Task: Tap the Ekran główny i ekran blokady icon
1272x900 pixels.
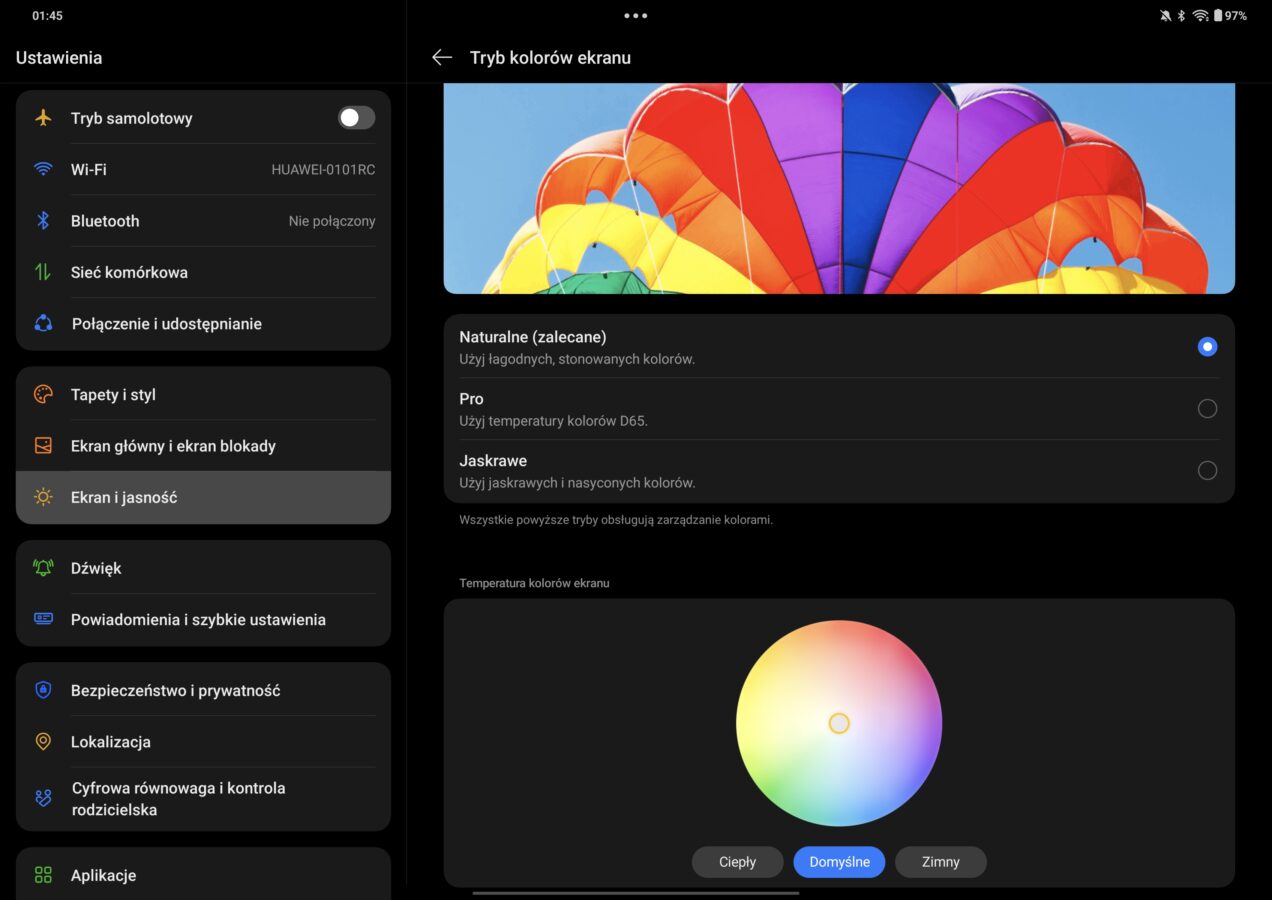Action: pos(43,446)
